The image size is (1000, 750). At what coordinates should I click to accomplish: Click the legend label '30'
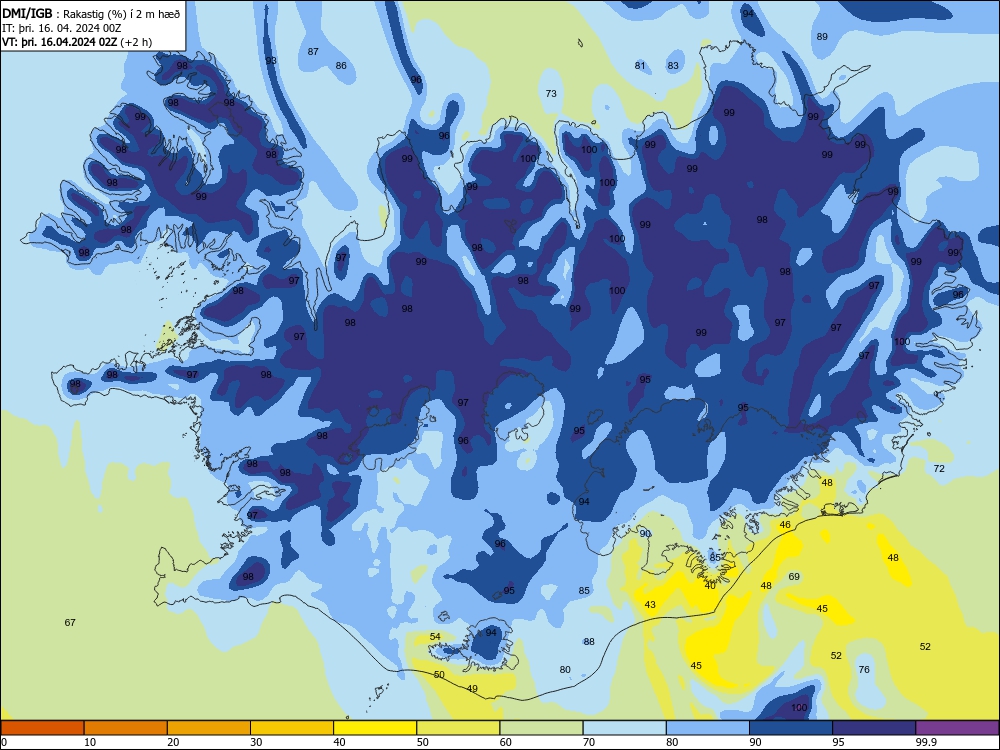tap(256, 742)
